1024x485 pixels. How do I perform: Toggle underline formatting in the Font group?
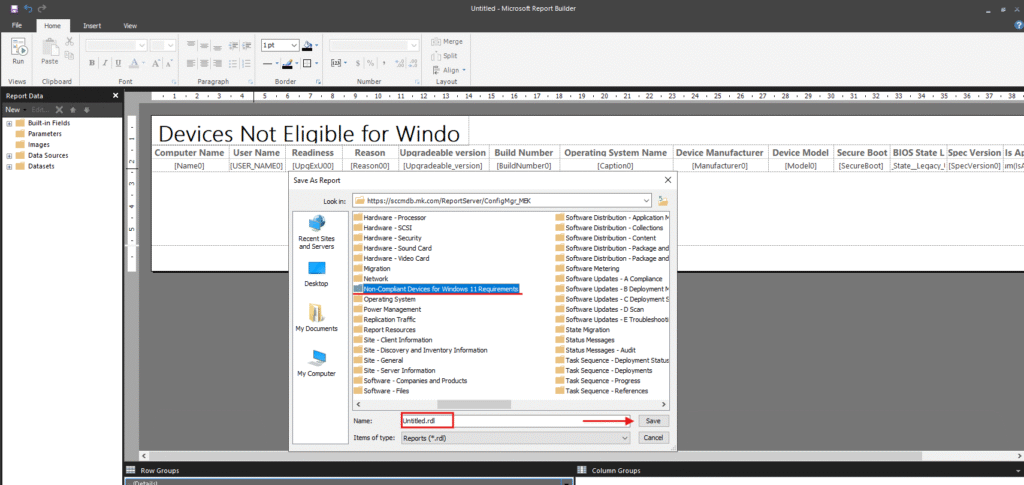pyautogui.click(x=119, y=63)
